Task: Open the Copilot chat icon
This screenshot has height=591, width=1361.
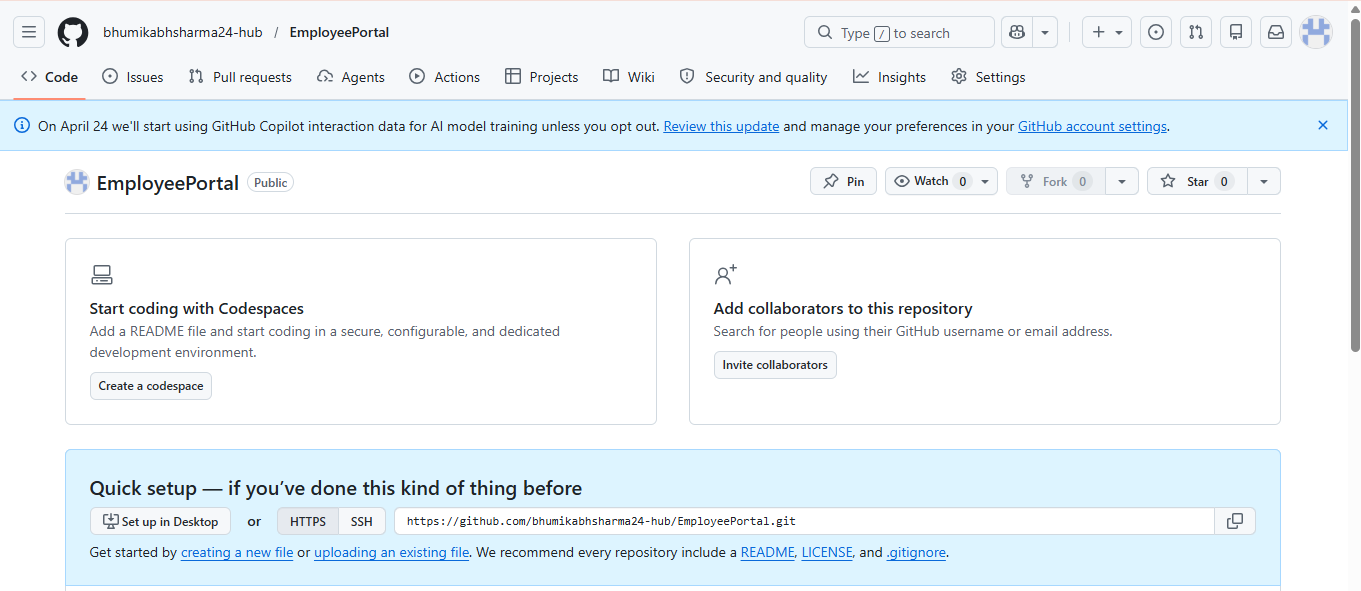Action: pyautogui.click(x=1017, y=32)
